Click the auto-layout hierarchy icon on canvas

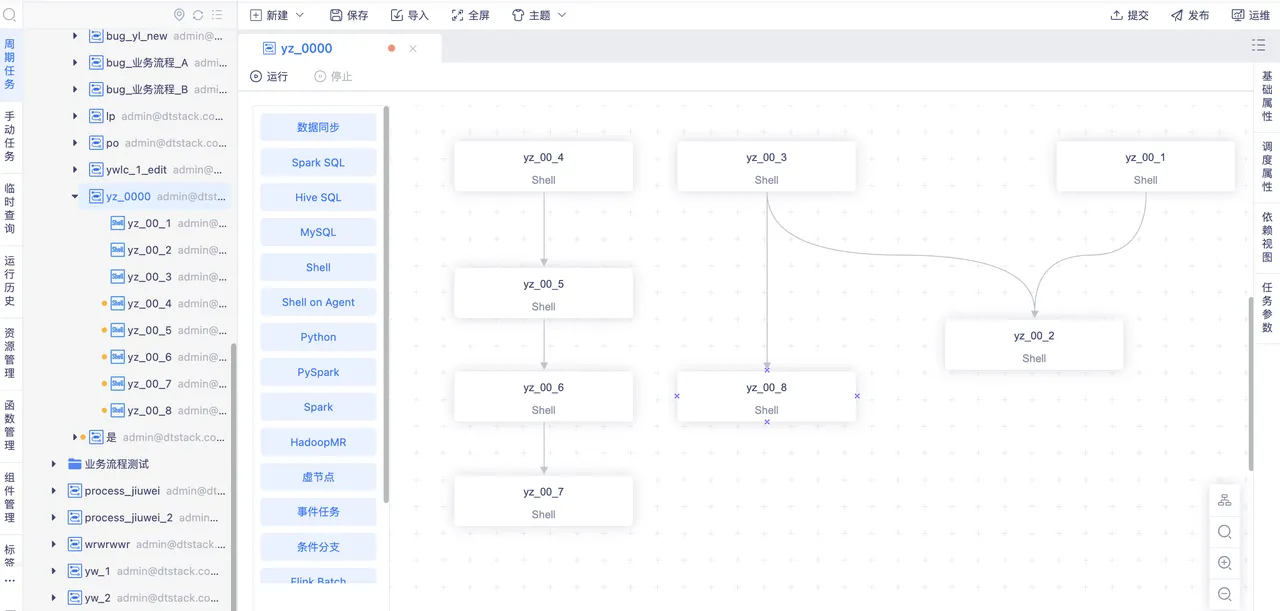click(x=1224, y=501)
